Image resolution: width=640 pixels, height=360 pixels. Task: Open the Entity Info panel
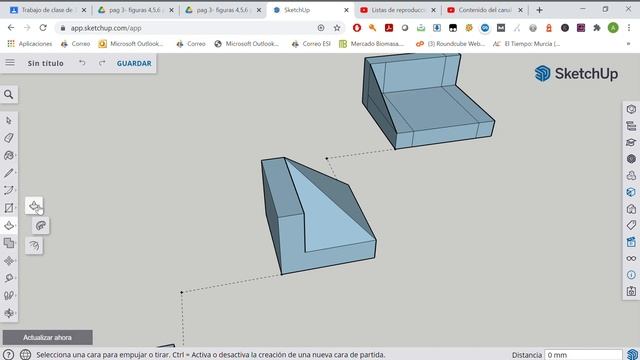[631, 109]
